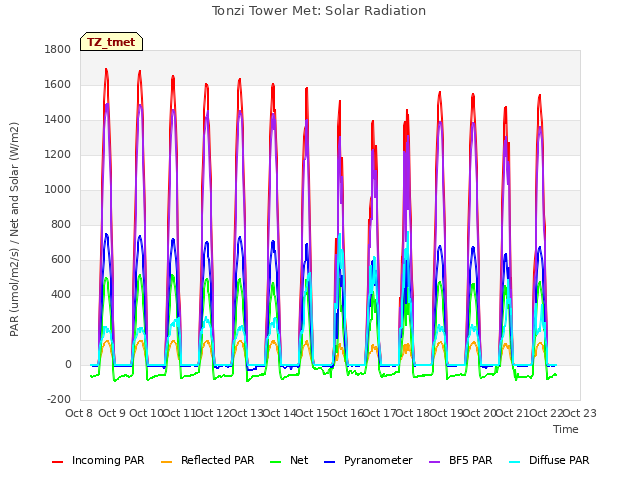Click the Oct 9 Incoming PAR peak
Screen dimensions: 640x480
[x=106, y=69]
